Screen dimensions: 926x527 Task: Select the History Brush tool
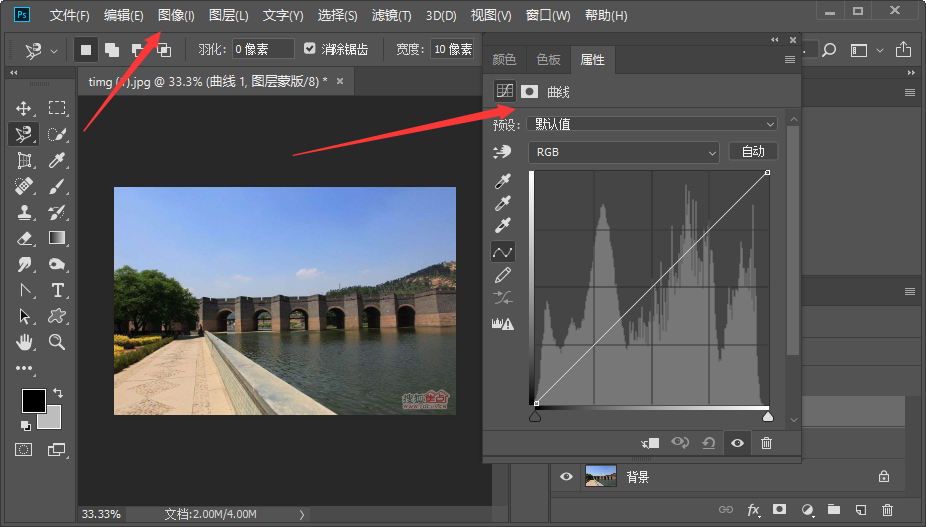point(57,212)
